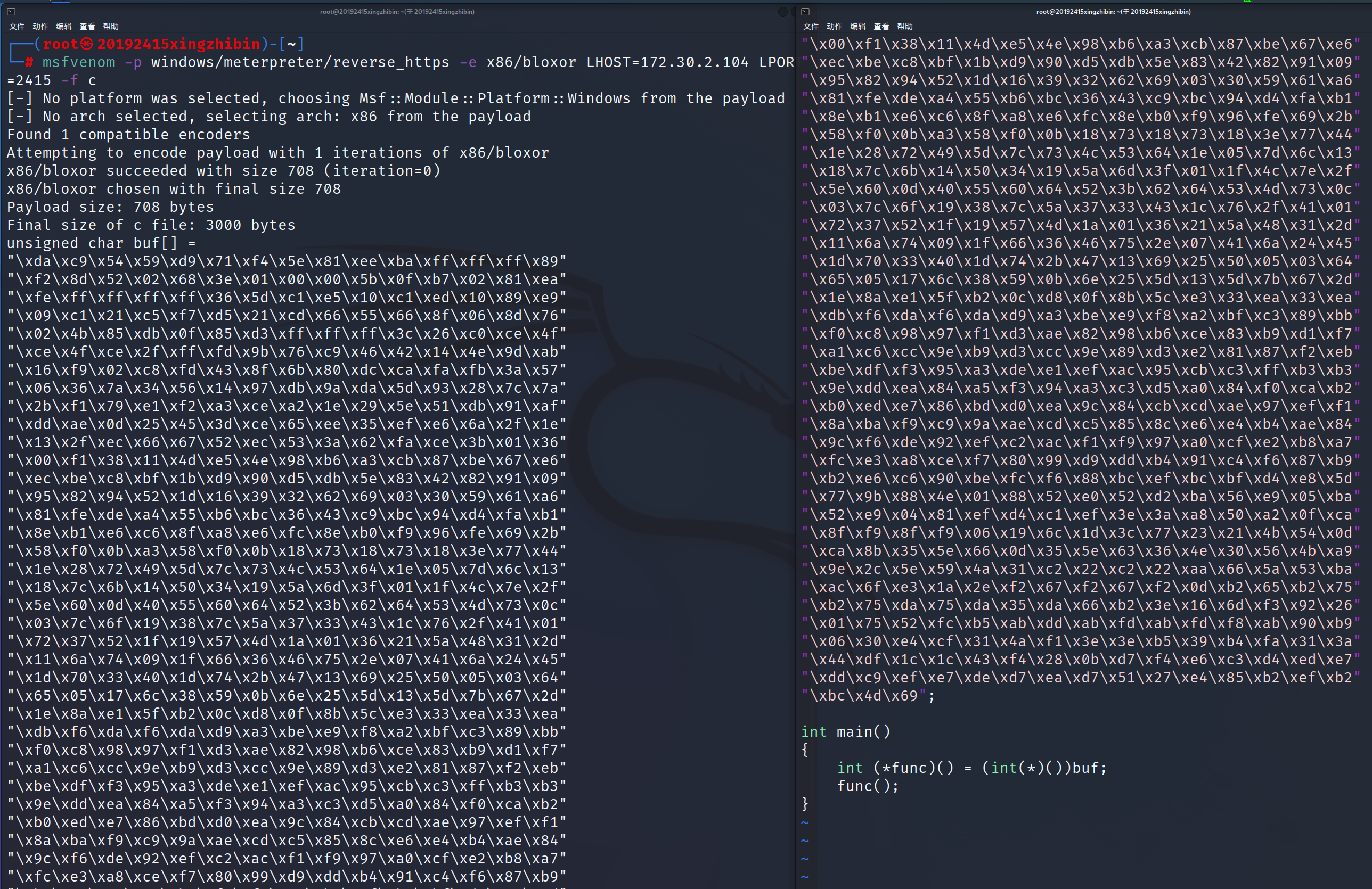
Task: Open the 文件 menu in the right terminal
Action: (x=811, y=27)
